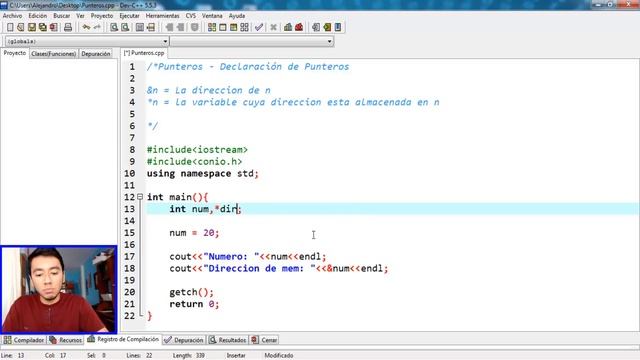This screenshot has height=360, width=640.
Task: Create a new source file
Action: pos(10,27)
